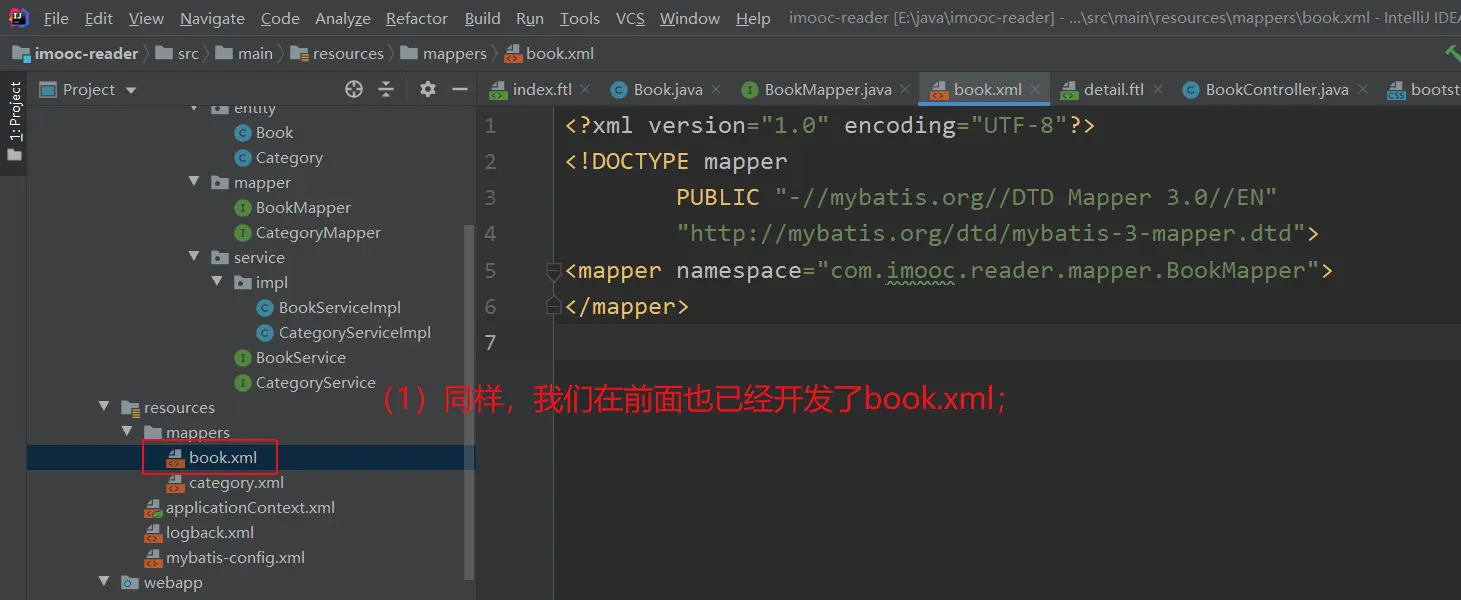Open the Refactor menu
1461x600 pixels.
click(416, 19)
